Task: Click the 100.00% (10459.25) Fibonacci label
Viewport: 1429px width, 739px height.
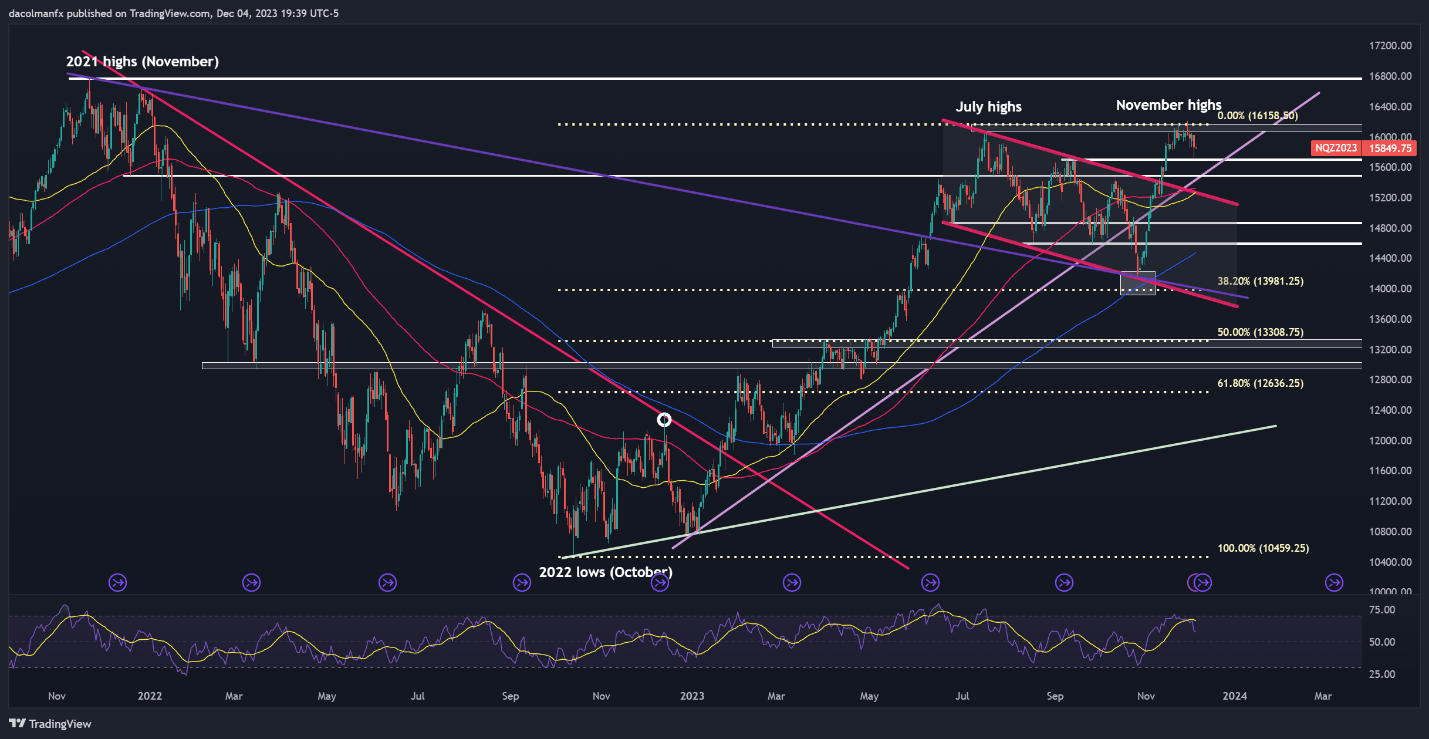Action: pyautogui.click(x=1263, y=548)
